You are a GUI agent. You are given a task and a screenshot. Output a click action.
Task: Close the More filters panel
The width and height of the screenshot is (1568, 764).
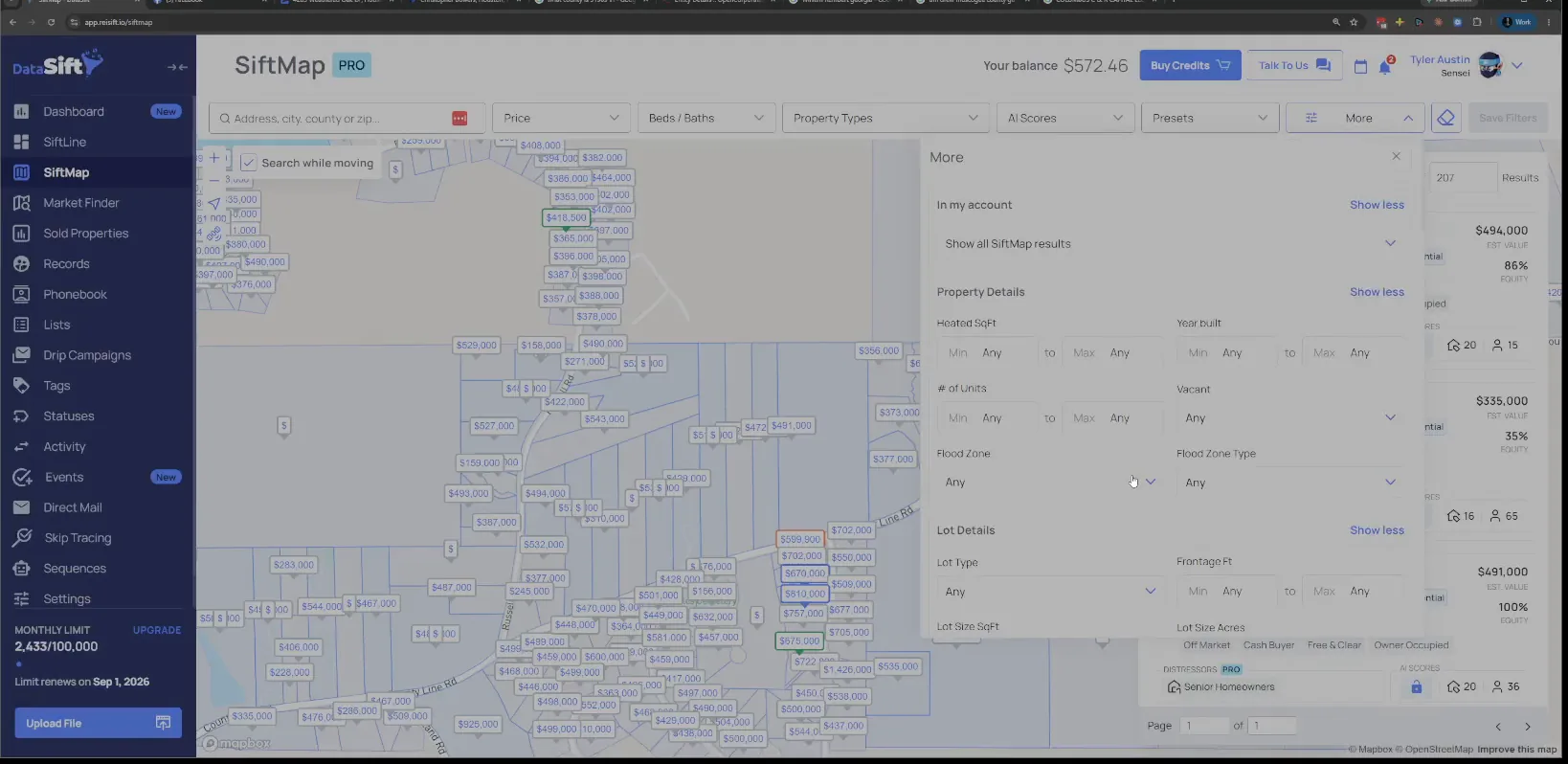[1396, 156]
